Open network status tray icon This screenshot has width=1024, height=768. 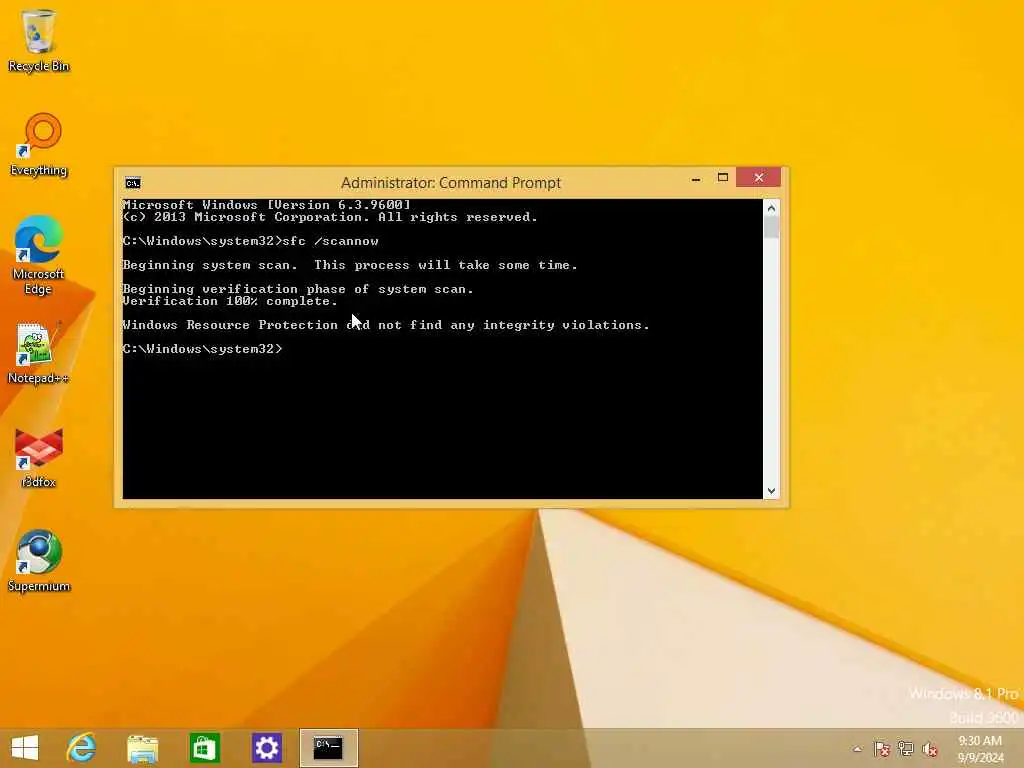(x=906, y=749)
